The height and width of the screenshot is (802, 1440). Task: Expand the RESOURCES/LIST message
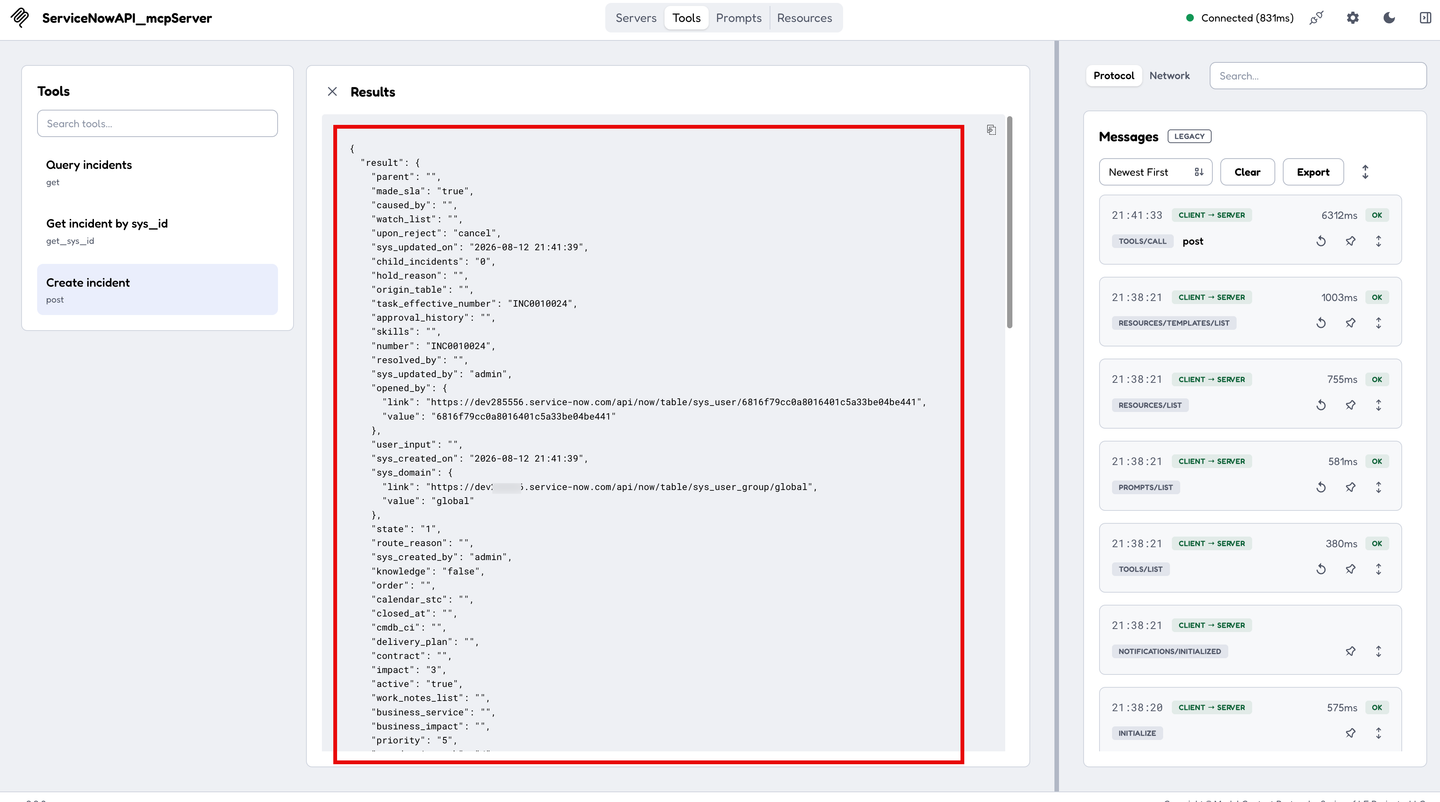click(1379, 405)
